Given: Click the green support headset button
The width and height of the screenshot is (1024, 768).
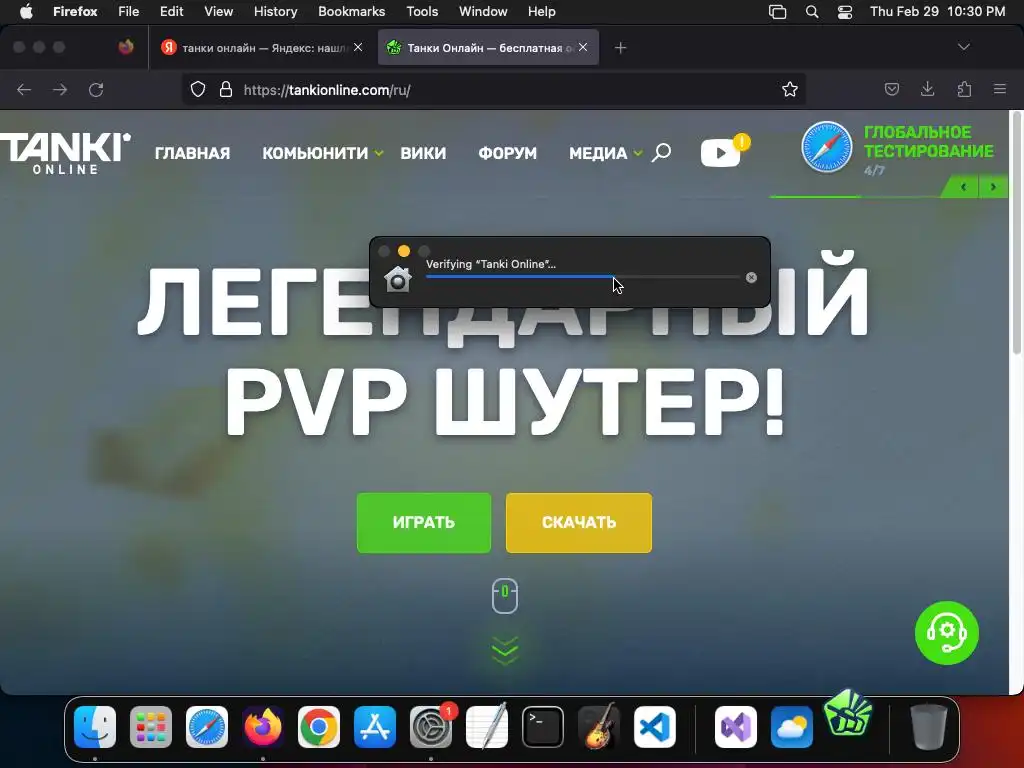Looking at the screenshot, I should [947, 633].
